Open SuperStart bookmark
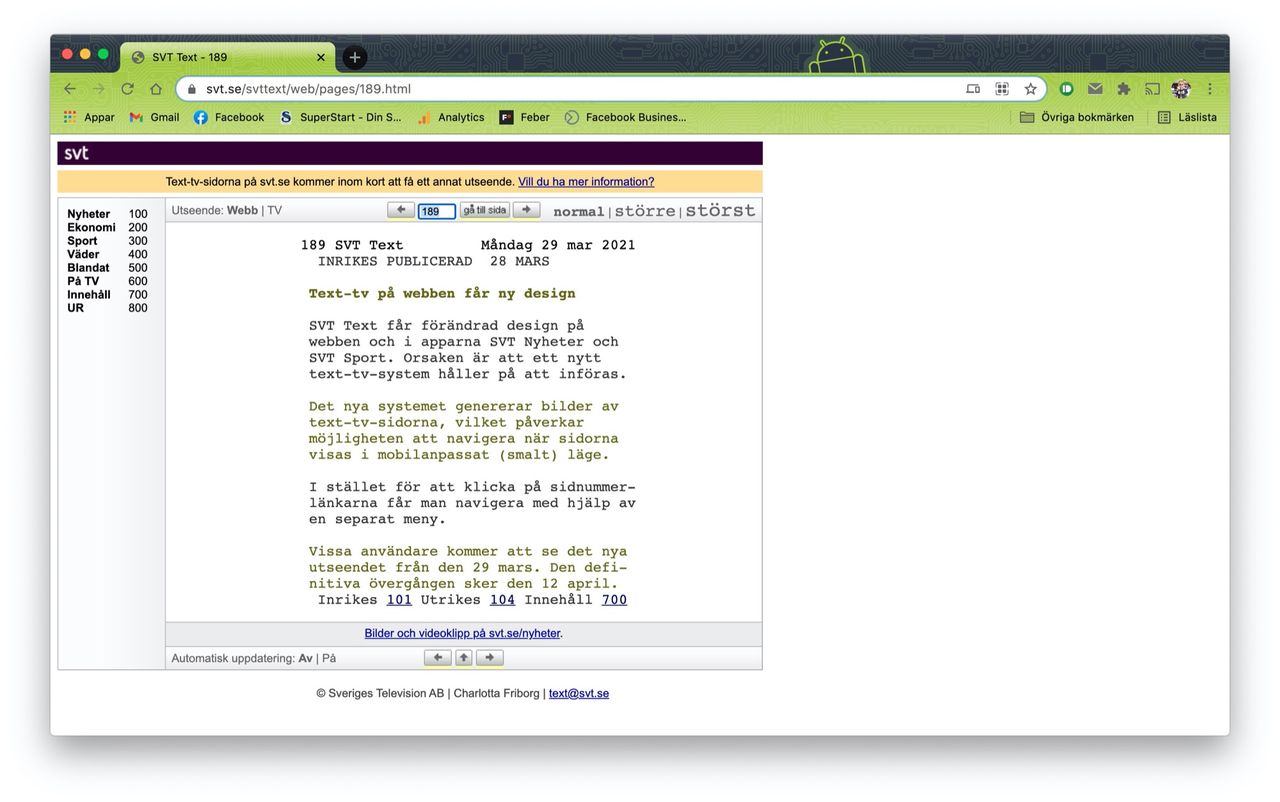This screenshot has height=802, width=1280. click(340, 117)
